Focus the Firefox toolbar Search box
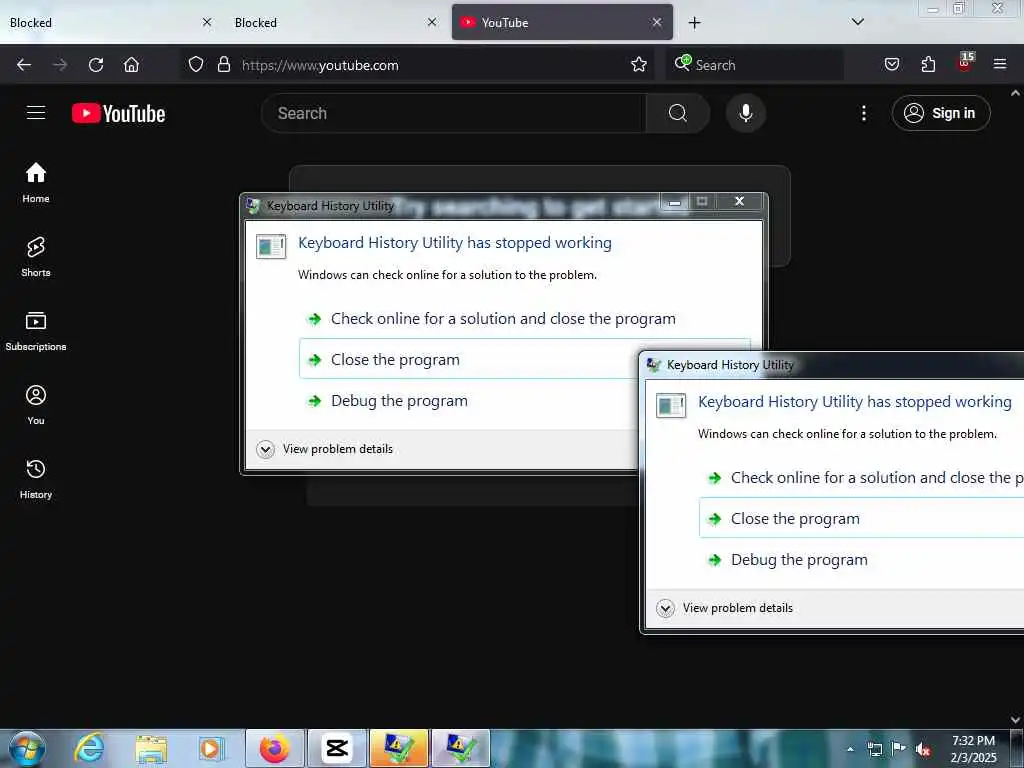The width and height of the screenshot is (1024, 768). click(754, 65)
